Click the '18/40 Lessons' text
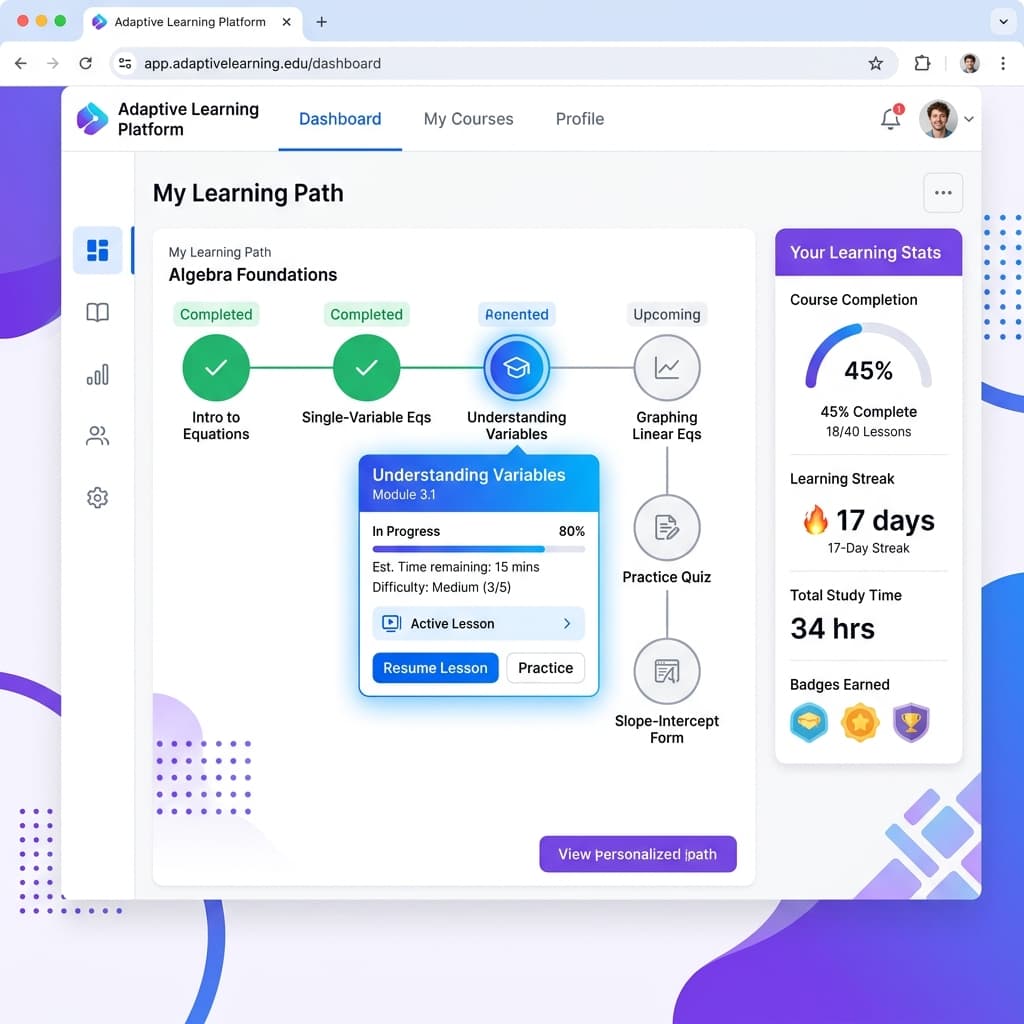The image size is (1024, 1024). [868, 432]
